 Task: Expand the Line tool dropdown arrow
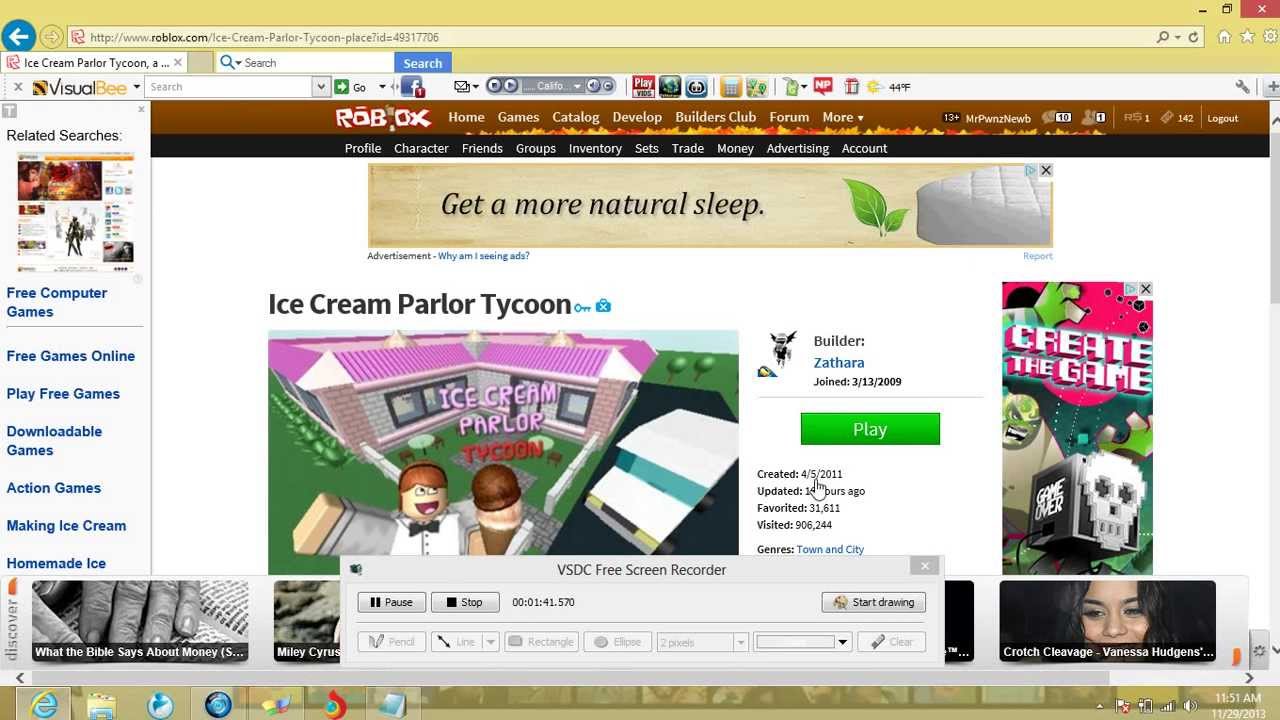pyautogui.click(x=490, y=642)
